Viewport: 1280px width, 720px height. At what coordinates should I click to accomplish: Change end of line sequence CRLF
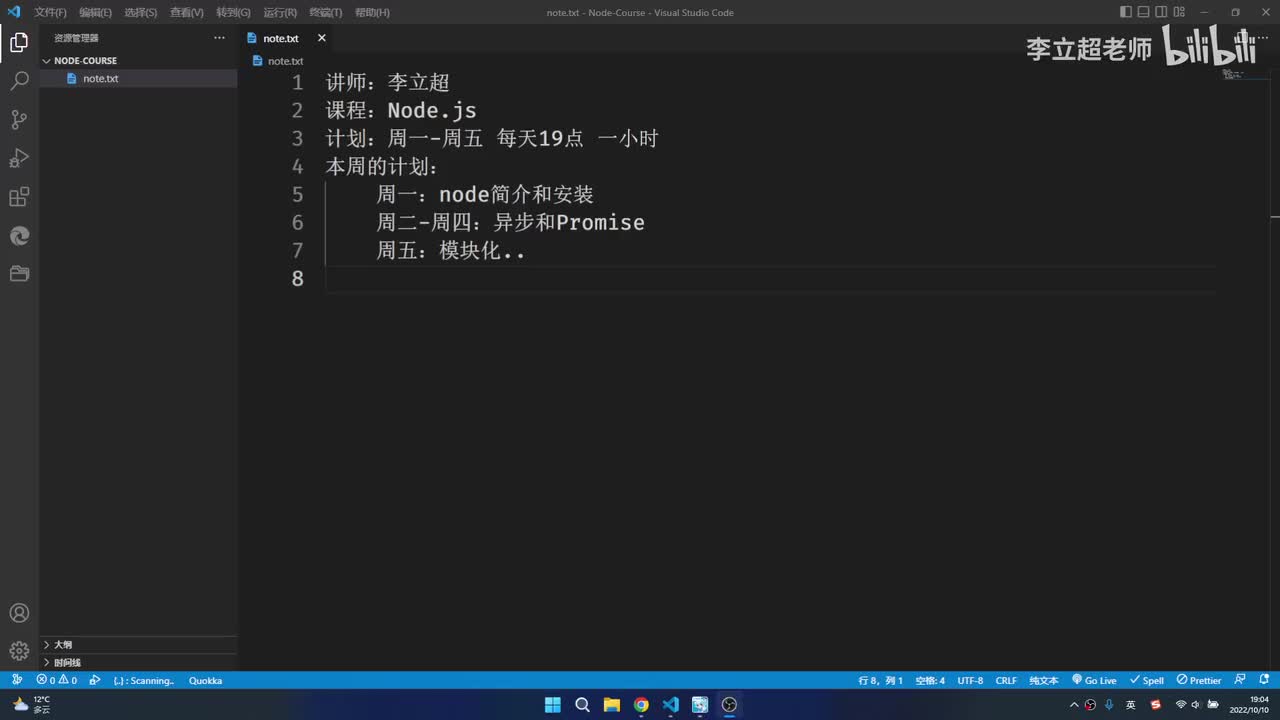tap(1006, 680)
